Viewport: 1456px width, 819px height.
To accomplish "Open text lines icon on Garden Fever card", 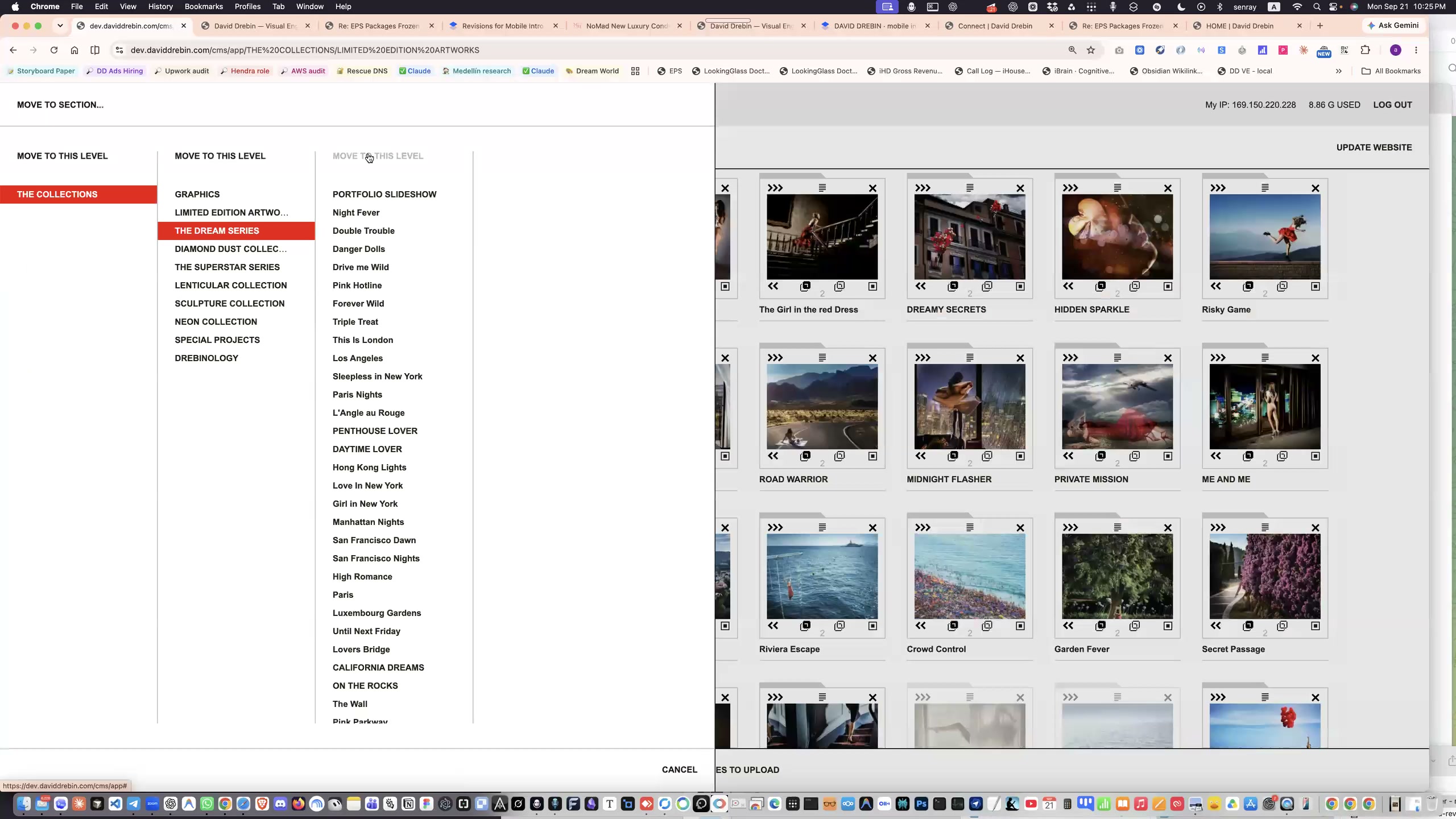I will click(x=1118, y=528).
